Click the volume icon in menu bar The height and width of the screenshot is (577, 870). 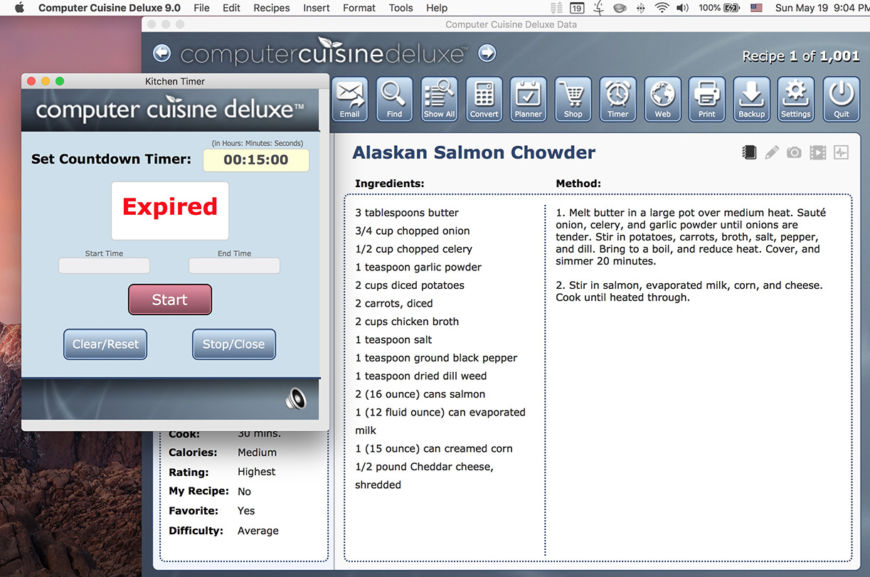pos(682,8)
